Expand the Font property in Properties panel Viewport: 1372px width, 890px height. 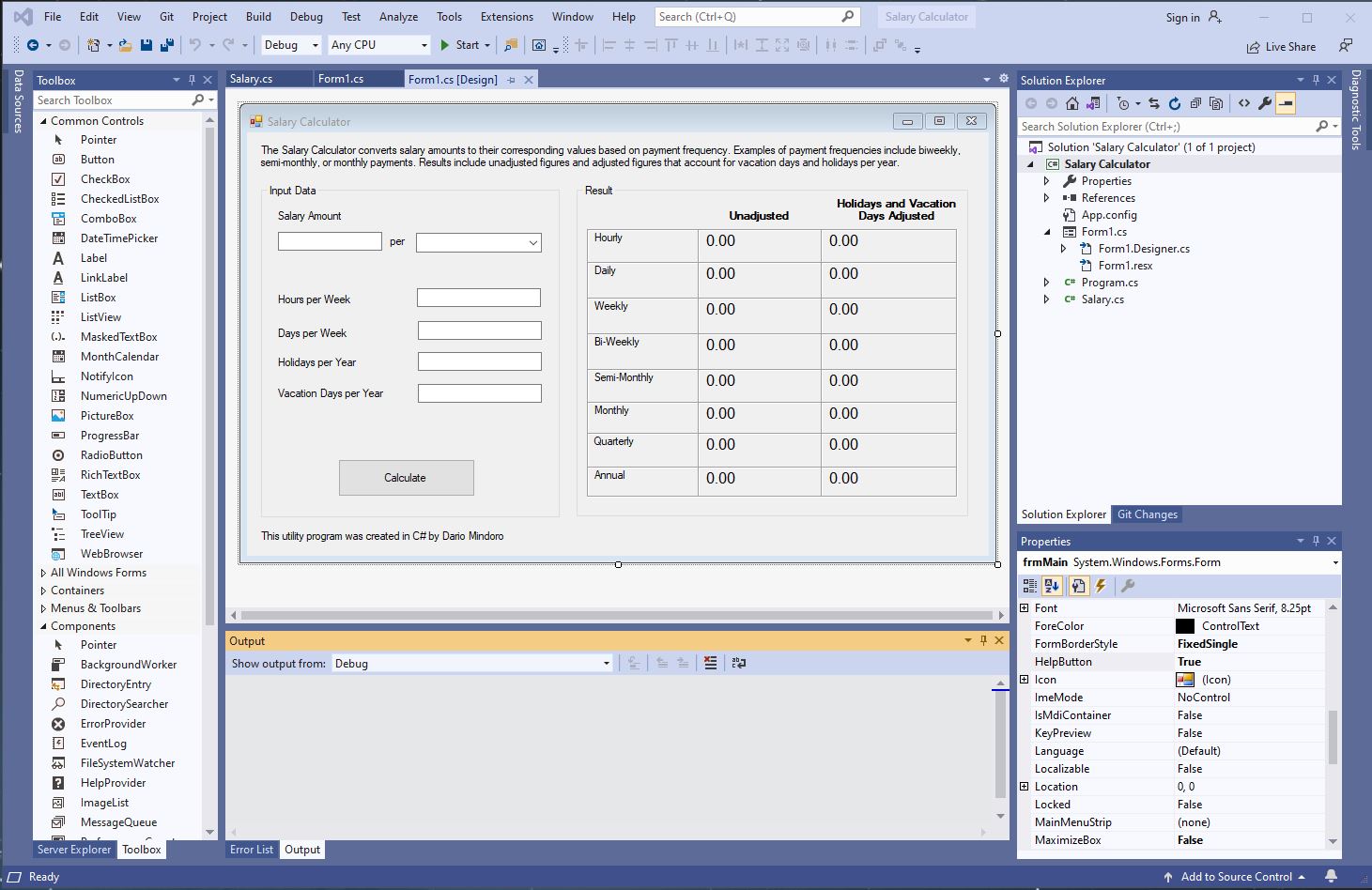pyautogui.click(x=1025, y=608)
